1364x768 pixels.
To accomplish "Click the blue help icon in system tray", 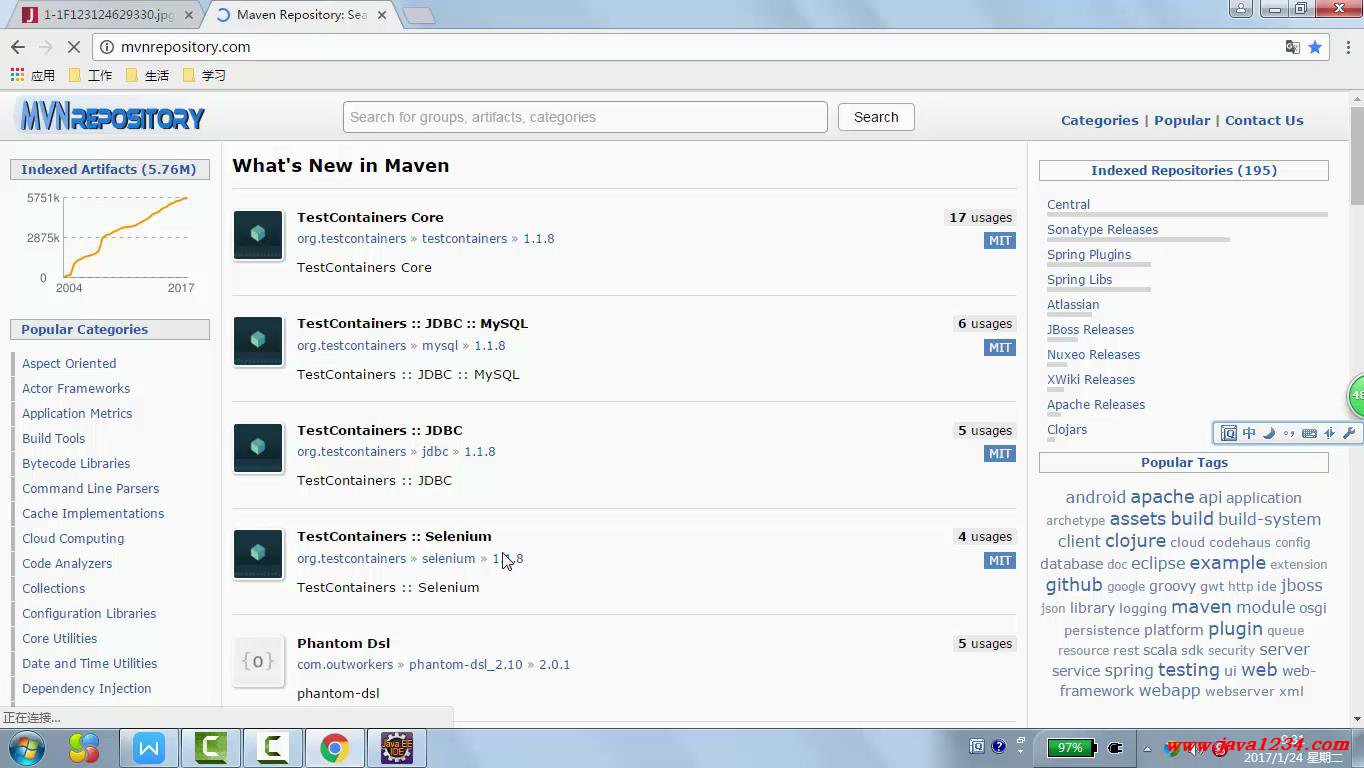I will click(x=998, y=746).
